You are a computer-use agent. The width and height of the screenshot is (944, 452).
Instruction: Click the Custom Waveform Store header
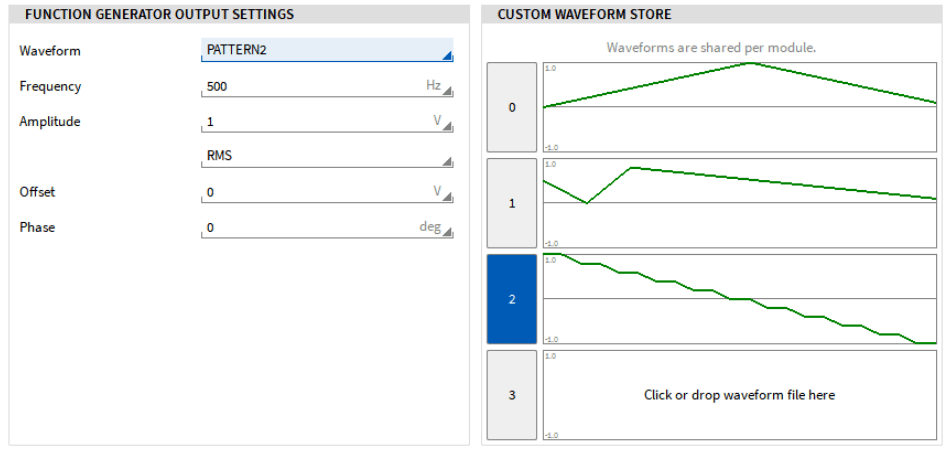click(x=584, y=15)
